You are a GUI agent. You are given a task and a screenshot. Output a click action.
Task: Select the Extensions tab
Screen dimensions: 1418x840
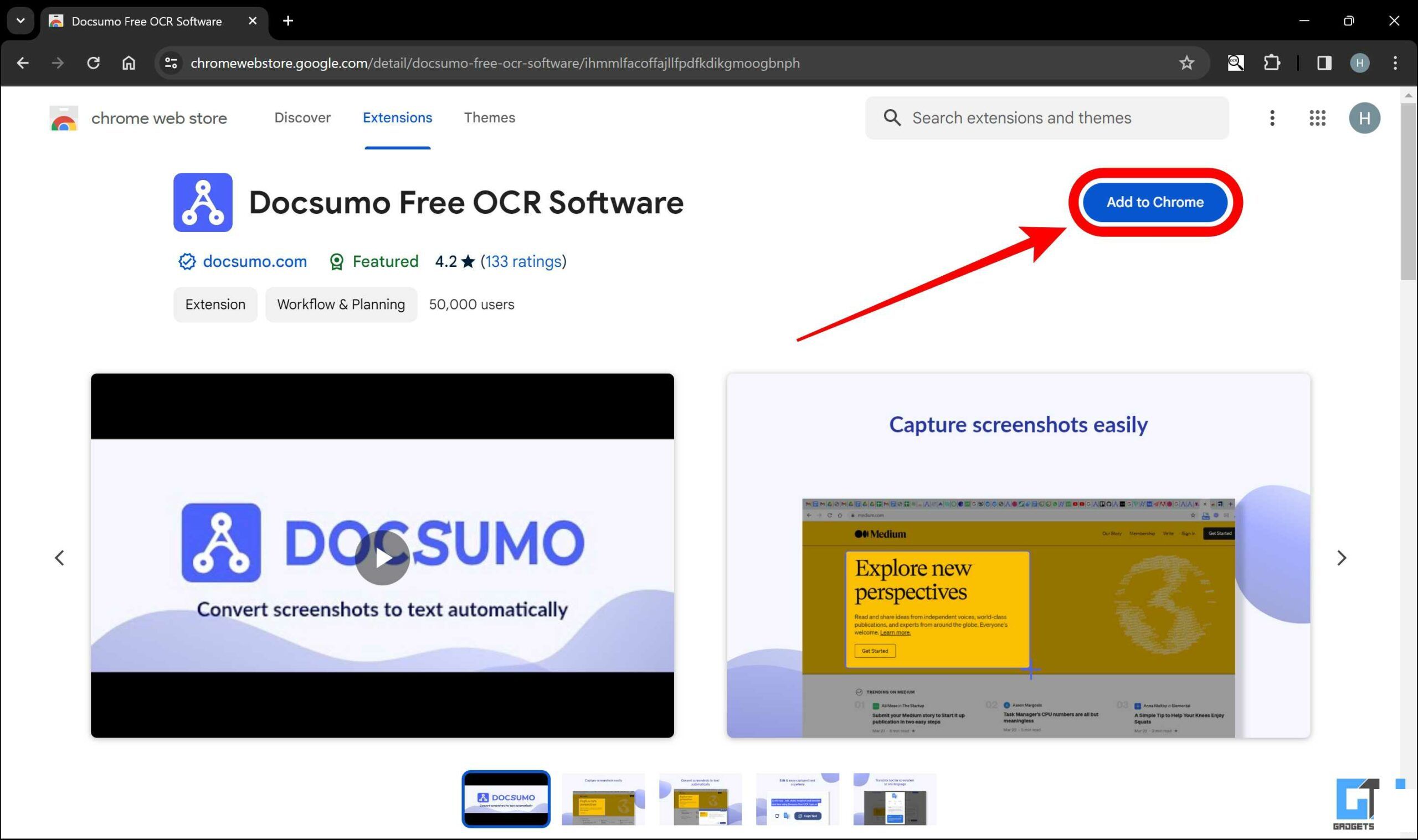click(397, 118)
